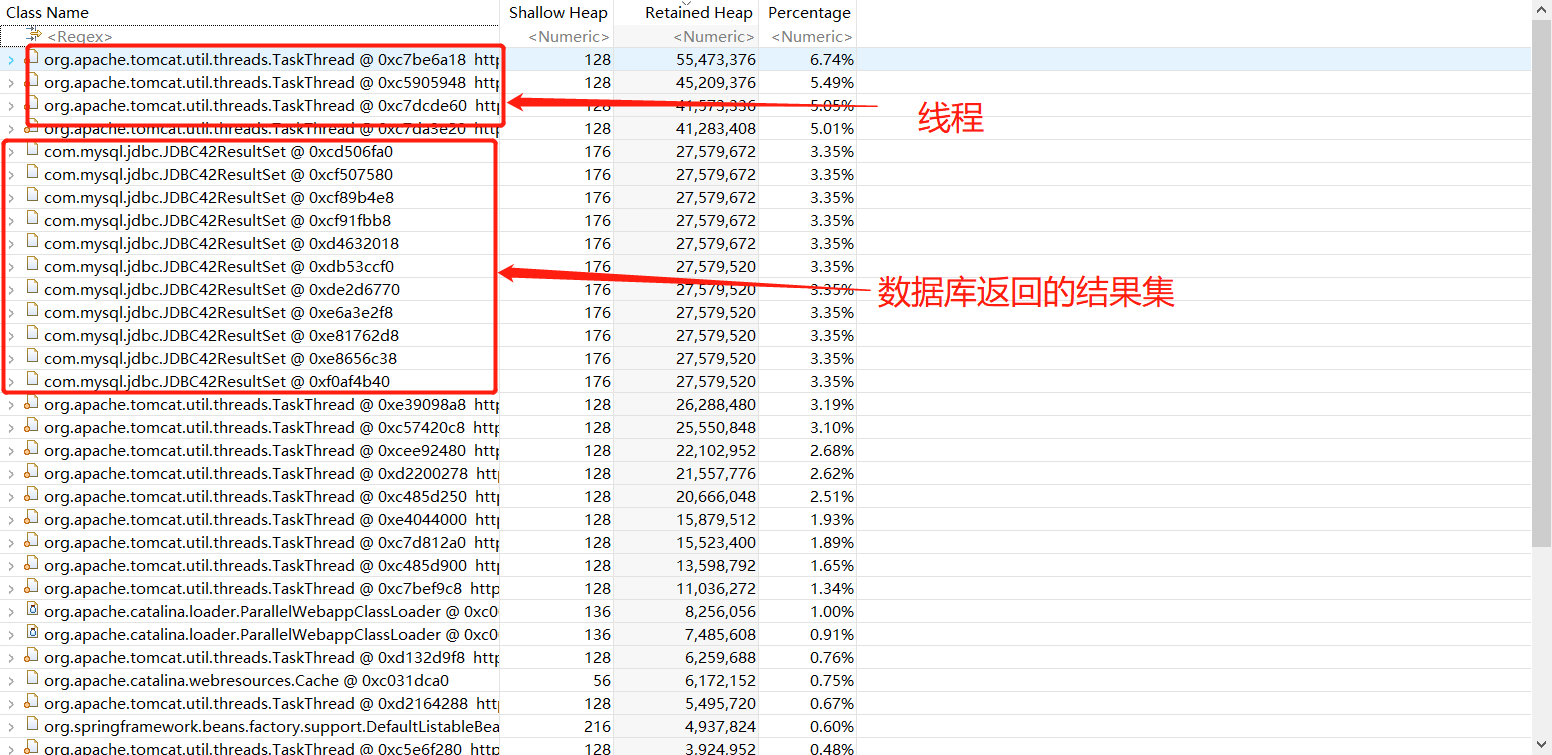
Task: Click retained heap value 15,879,512
Action: coord(716,519)
